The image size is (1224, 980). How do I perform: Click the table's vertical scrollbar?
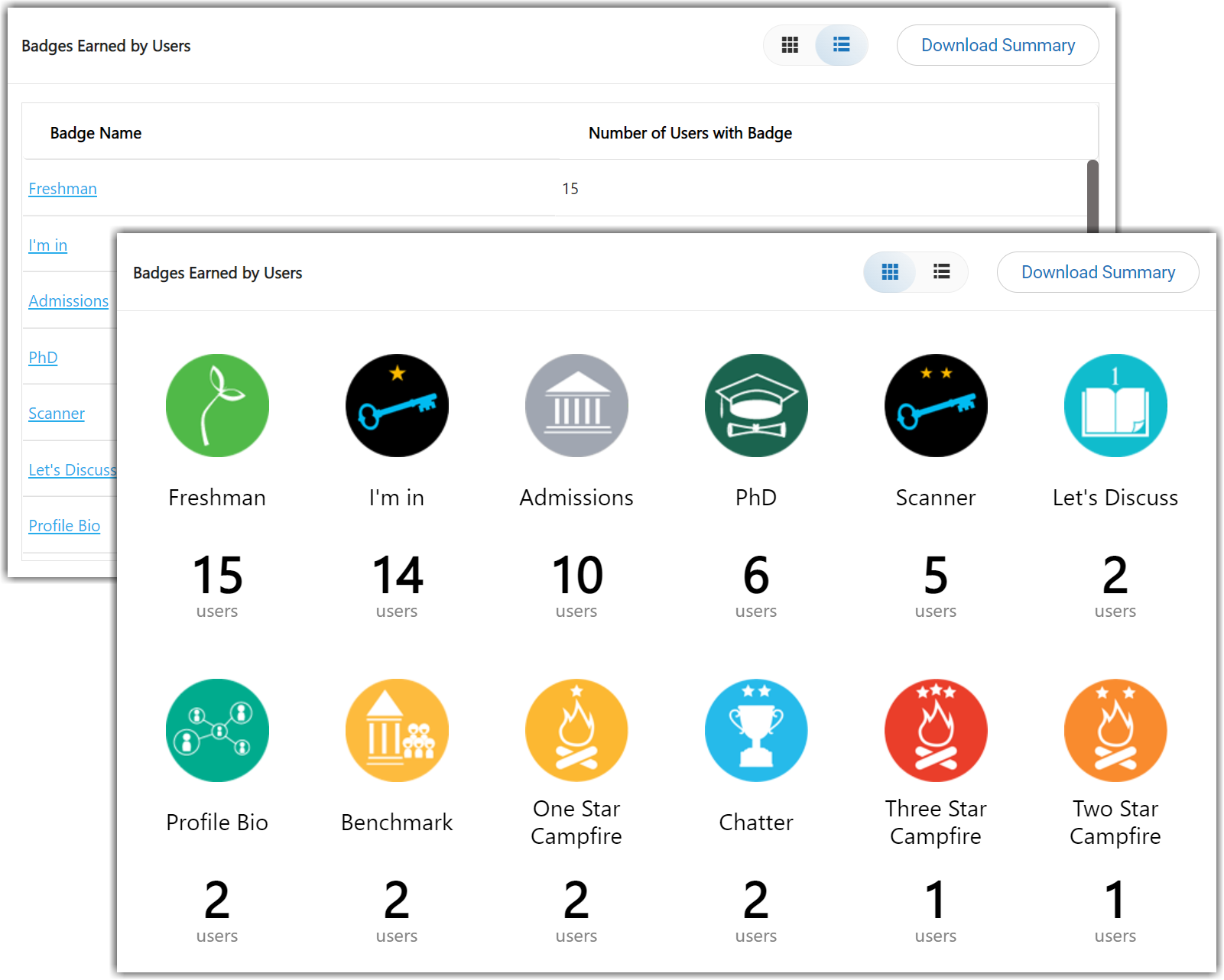point(1093,196)
